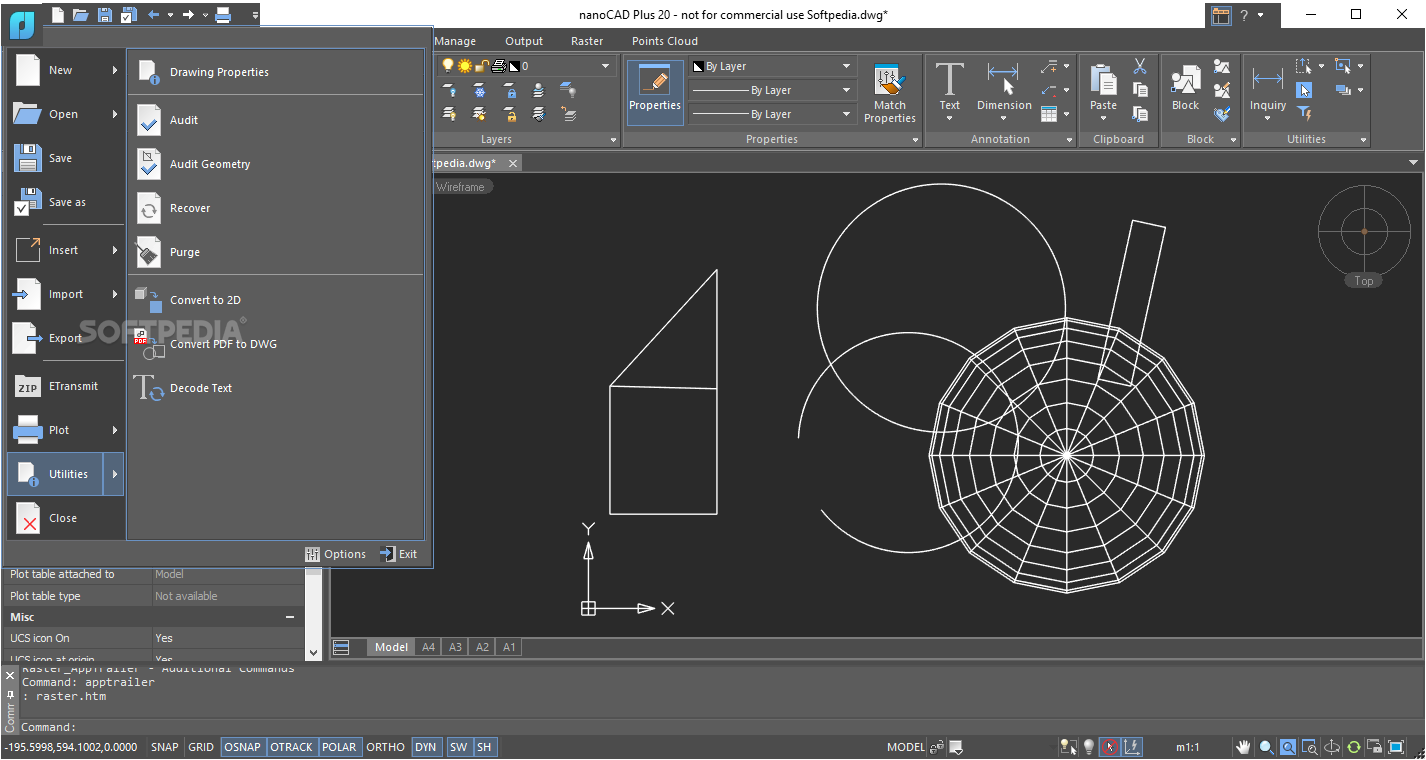Image resolution: width=1426 pixels, height=760 pixels.
Task: Expand the Text tool dropdown arrow
Action: (949, 119)
